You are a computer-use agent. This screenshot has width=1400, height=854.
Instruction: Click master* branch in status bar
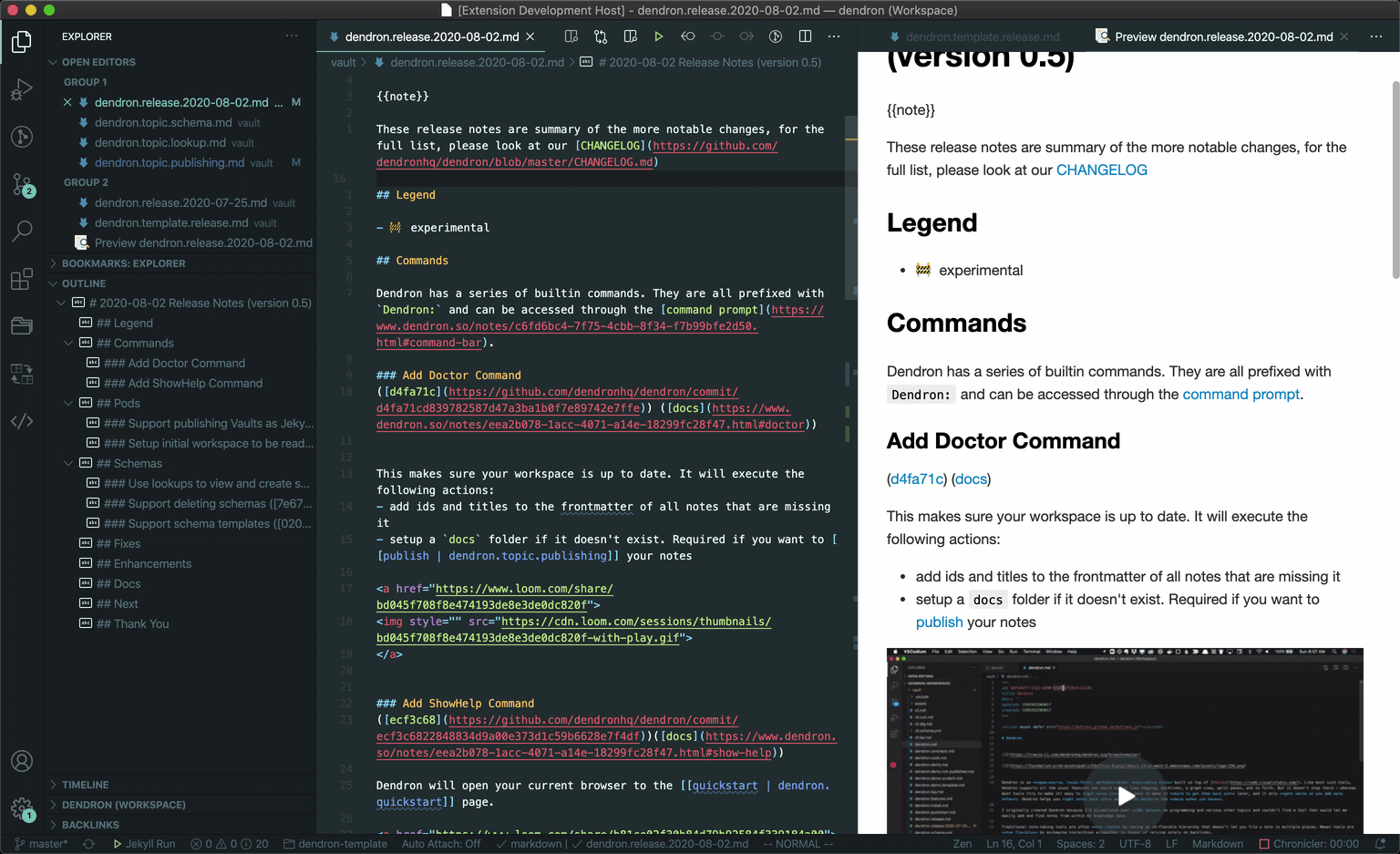[40, 844]
